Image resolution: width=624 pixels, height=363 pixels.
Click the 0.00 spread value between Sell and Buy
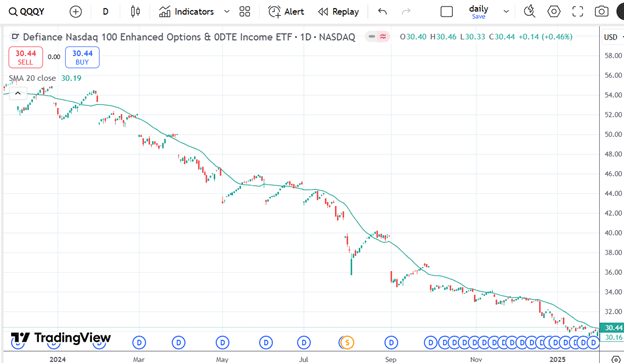(x=54, y=57)
